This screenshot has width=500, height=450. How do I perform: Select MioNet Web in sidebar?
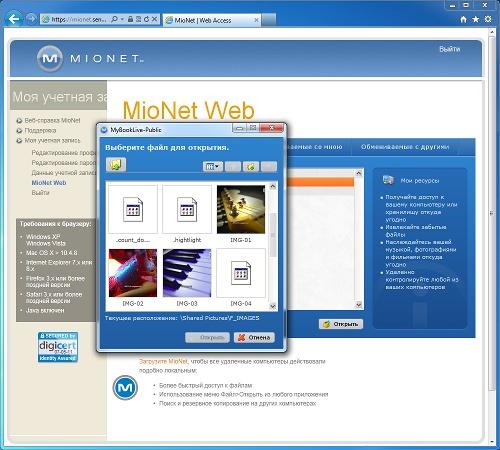(49, 183)
